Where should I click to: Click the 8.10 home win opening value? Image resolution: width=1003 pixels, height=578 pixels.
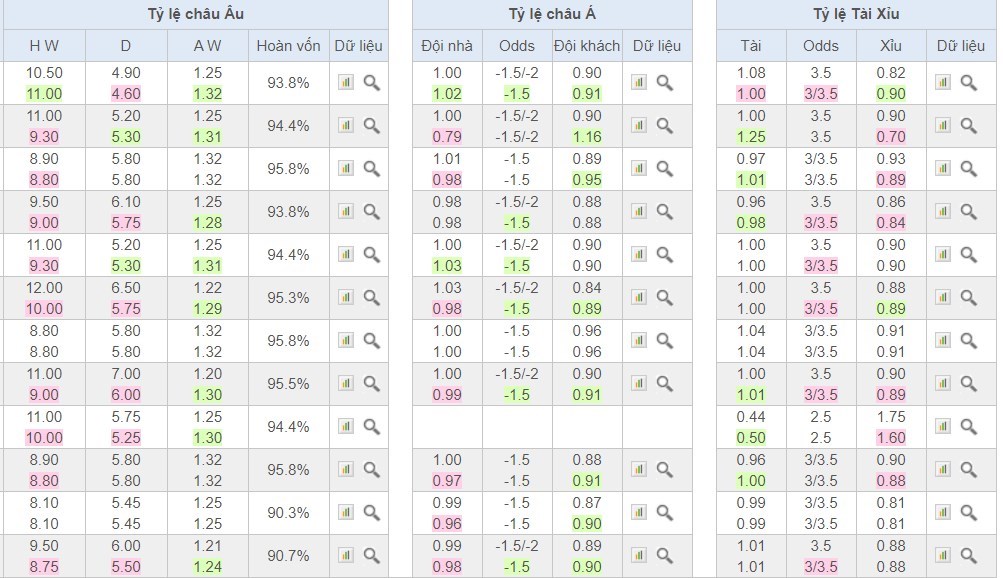44,503
